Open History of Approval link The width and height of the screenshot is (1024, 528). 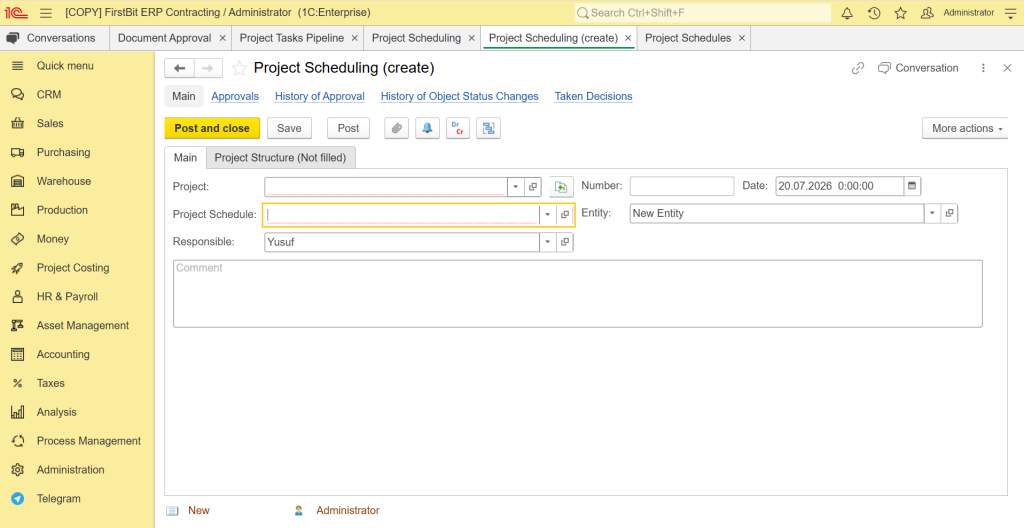(320, 96)
